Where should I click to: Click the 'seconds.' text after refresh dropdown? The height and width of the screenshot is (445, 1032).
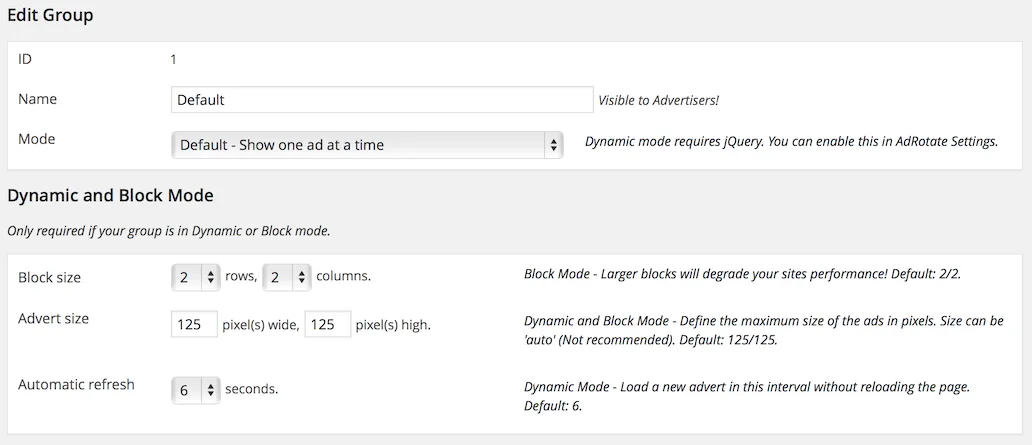point(251,389)
